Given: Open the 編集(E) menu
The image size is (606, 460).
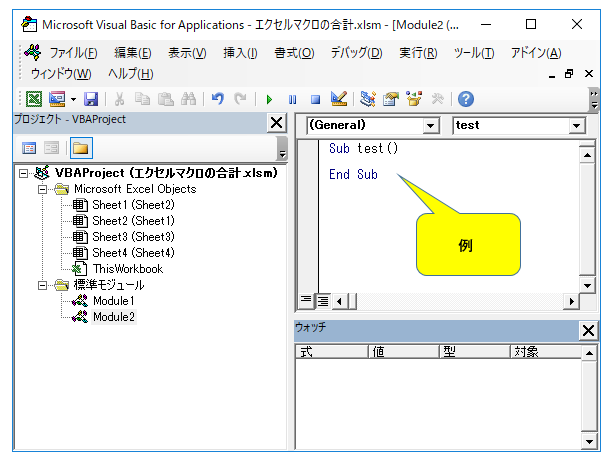Looking at the screenshot, I should 133,53.
